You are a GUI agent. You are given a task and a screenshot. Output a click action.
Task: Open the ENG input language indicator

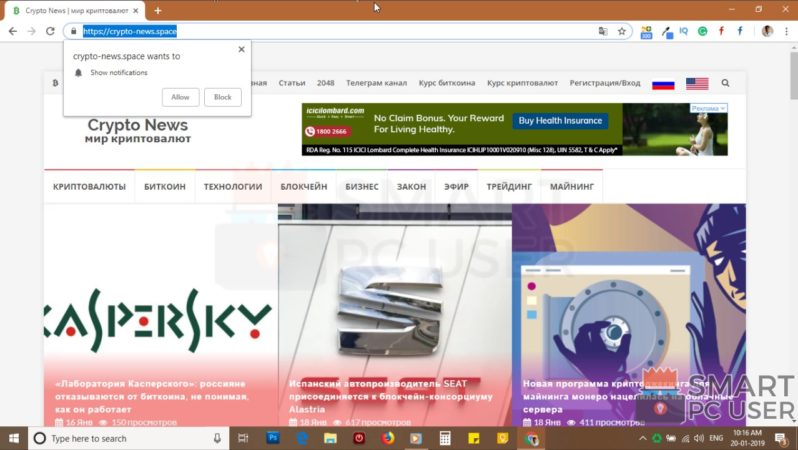716,438
